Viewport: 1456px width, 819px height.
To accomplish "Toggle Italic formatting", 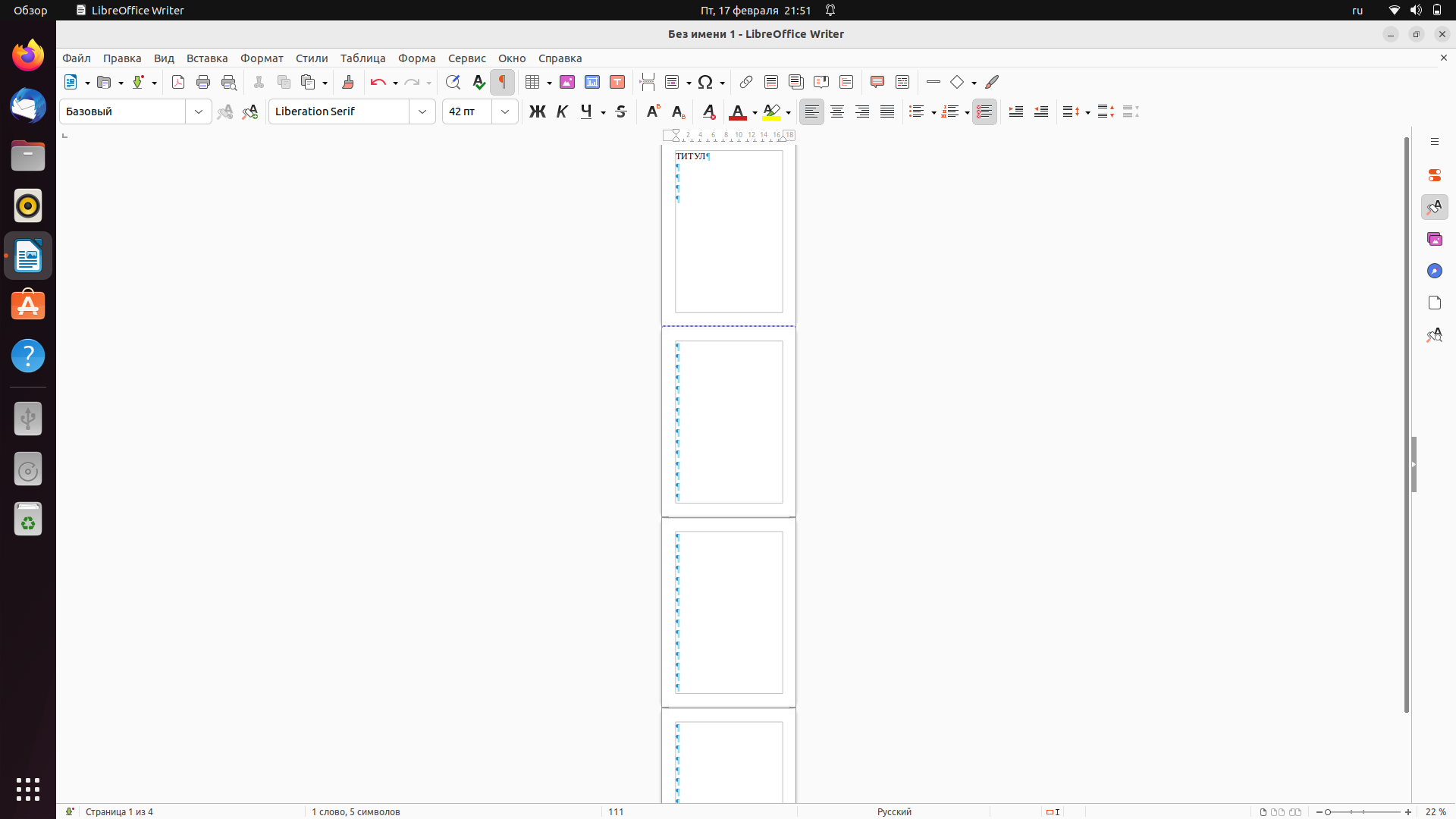I will (562, 111).
